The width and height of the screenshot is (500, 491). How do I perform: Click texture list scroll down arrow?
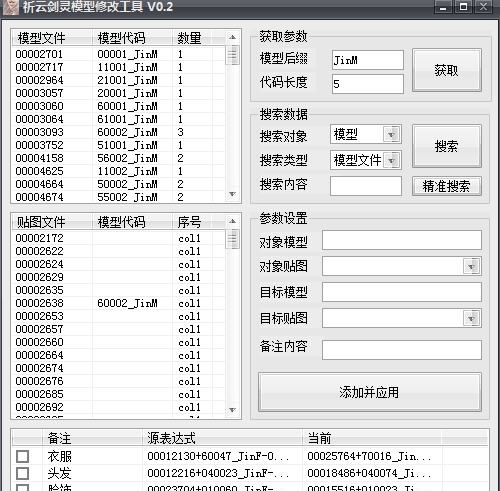pos(232,410)
